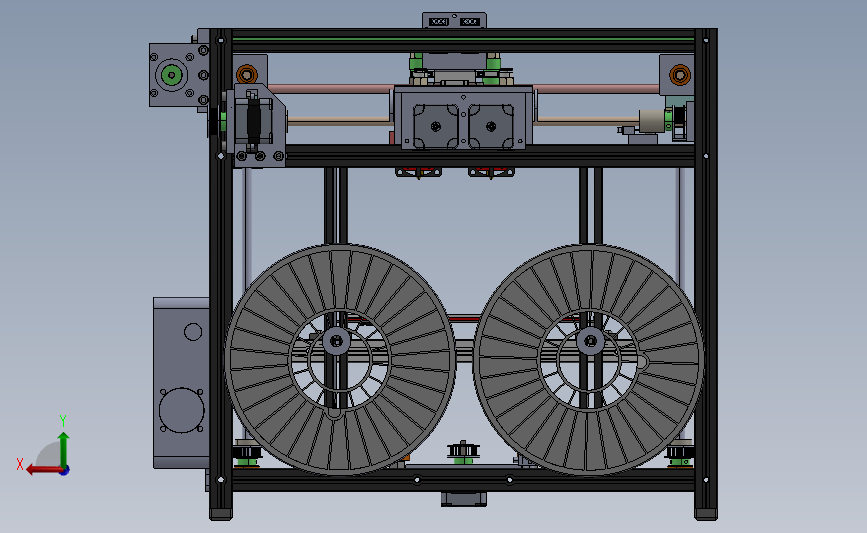Click the "Y" label on the triad

63,421
